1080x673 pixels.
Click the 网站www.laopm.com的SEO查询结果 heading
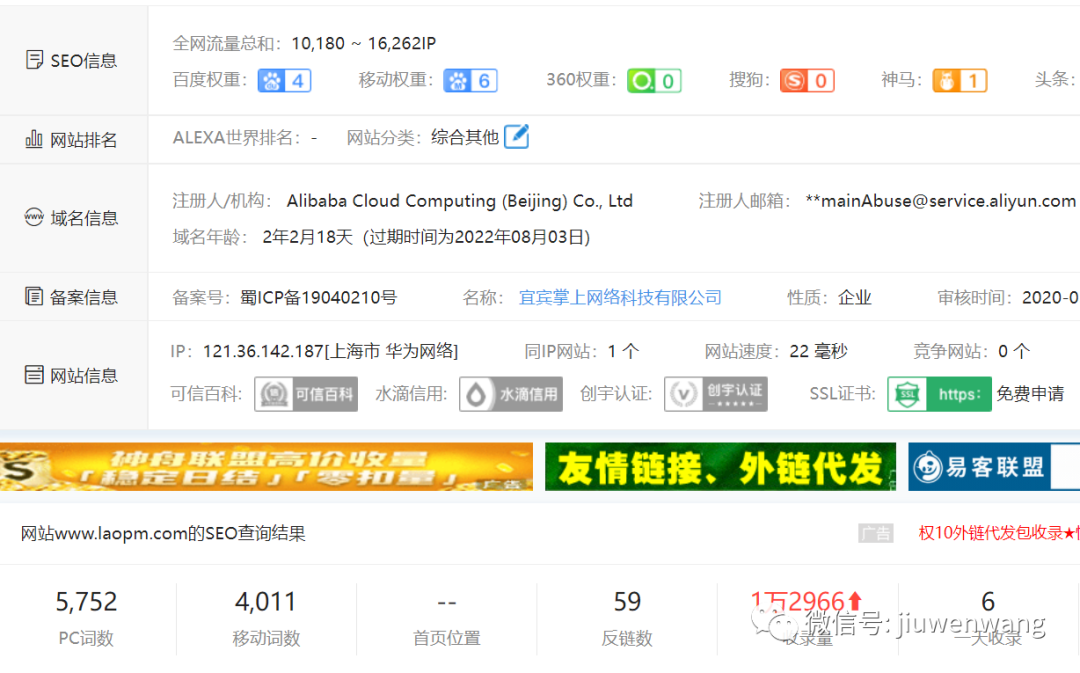point(163,533)
